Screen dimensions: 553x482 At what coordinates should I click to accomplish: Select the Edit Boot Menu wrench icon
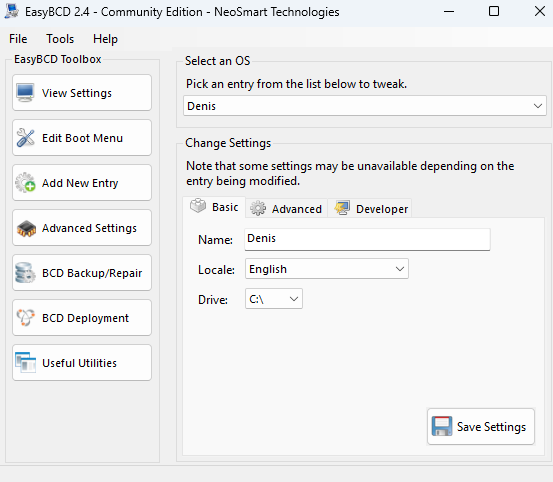25,138
